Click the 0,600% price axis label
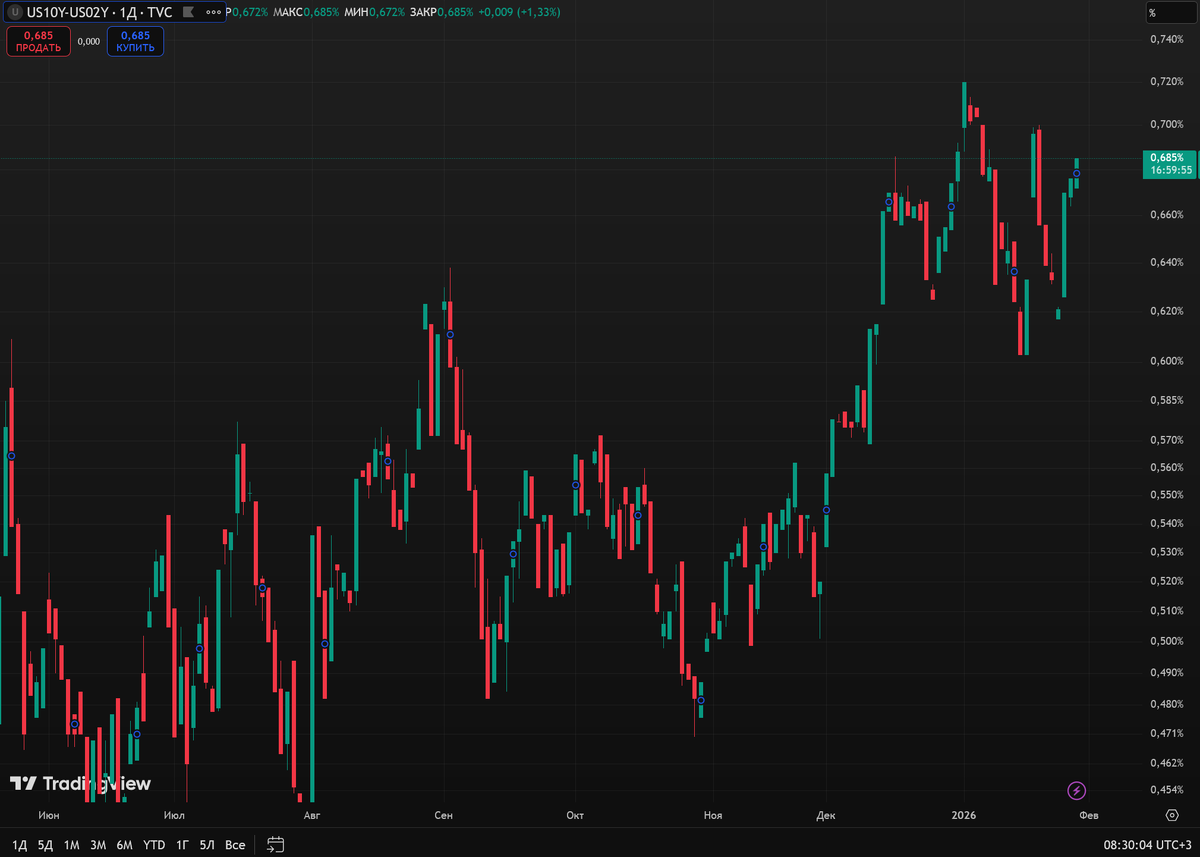1200x857 pixels. 1166,361
